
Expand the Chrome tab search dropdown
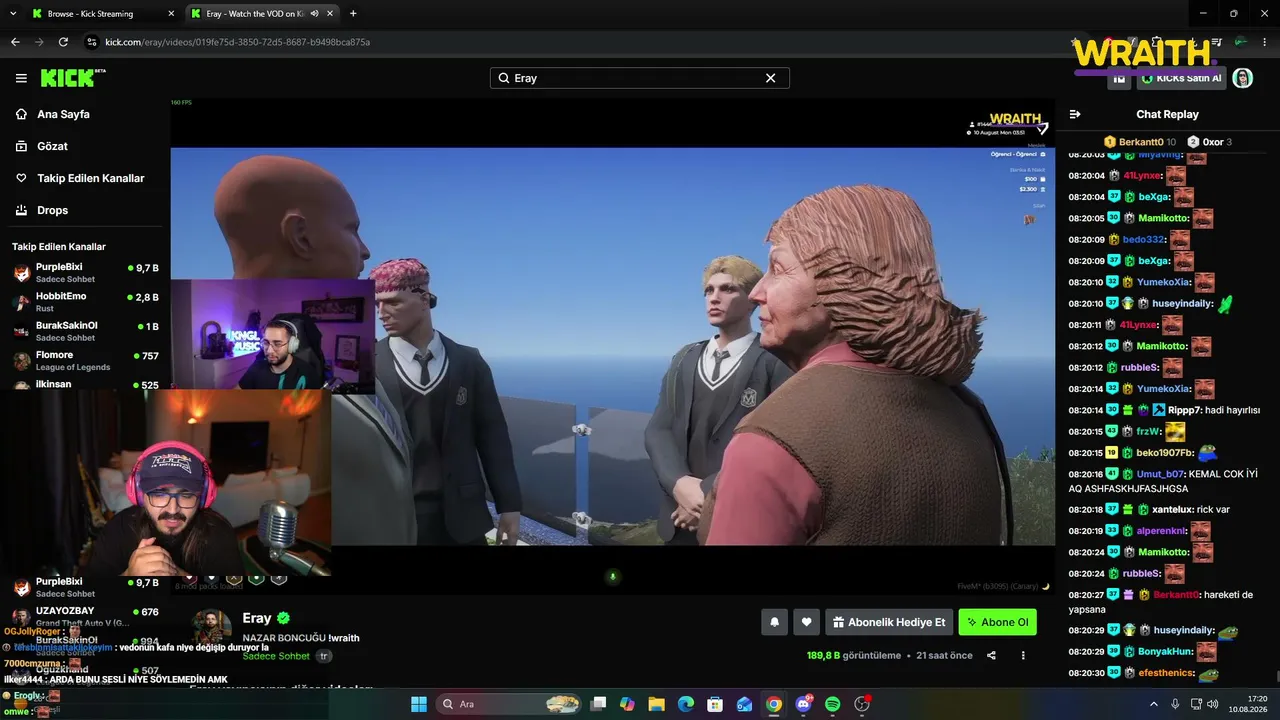pos(12,14)
